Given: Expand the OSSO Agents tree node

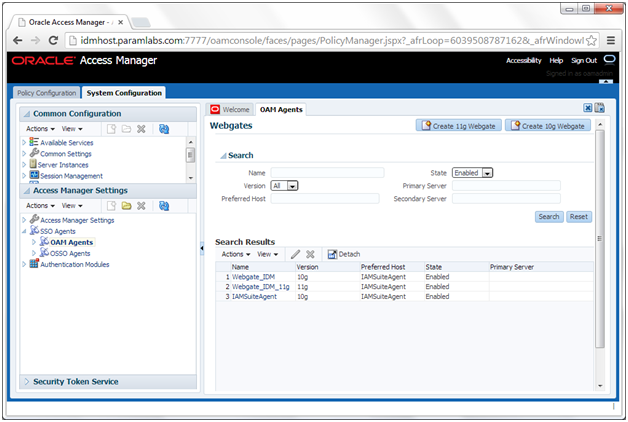Looking at the screenshot, I should click(34, 253).
